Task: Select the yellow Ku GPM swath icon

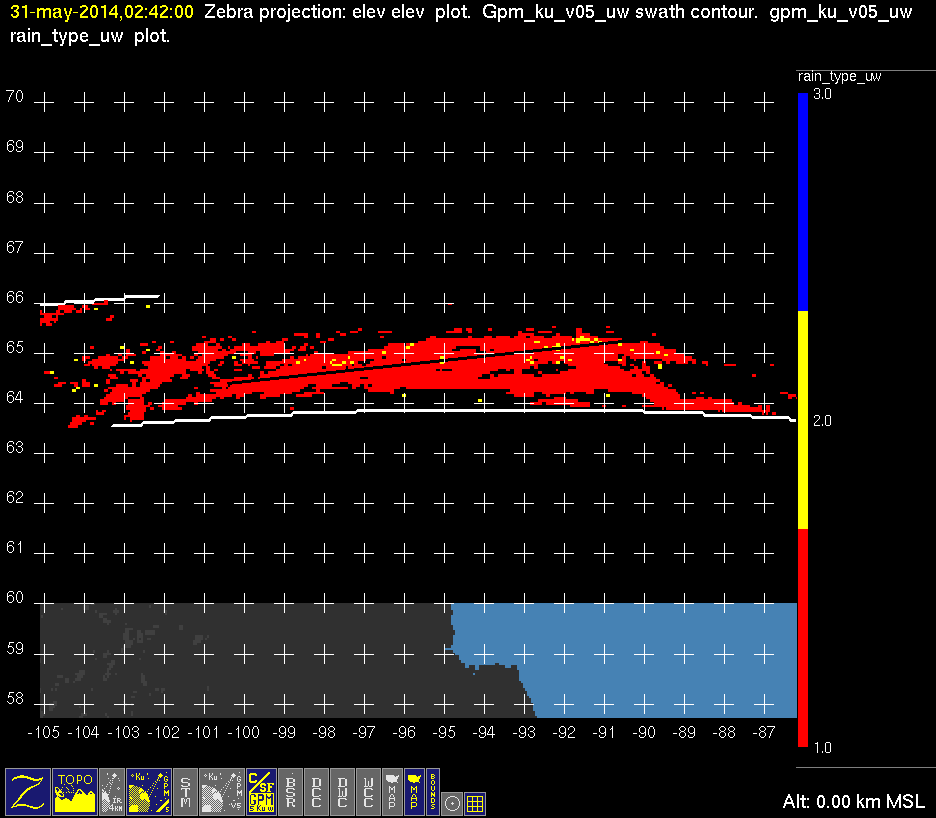Action: [149, 791]
